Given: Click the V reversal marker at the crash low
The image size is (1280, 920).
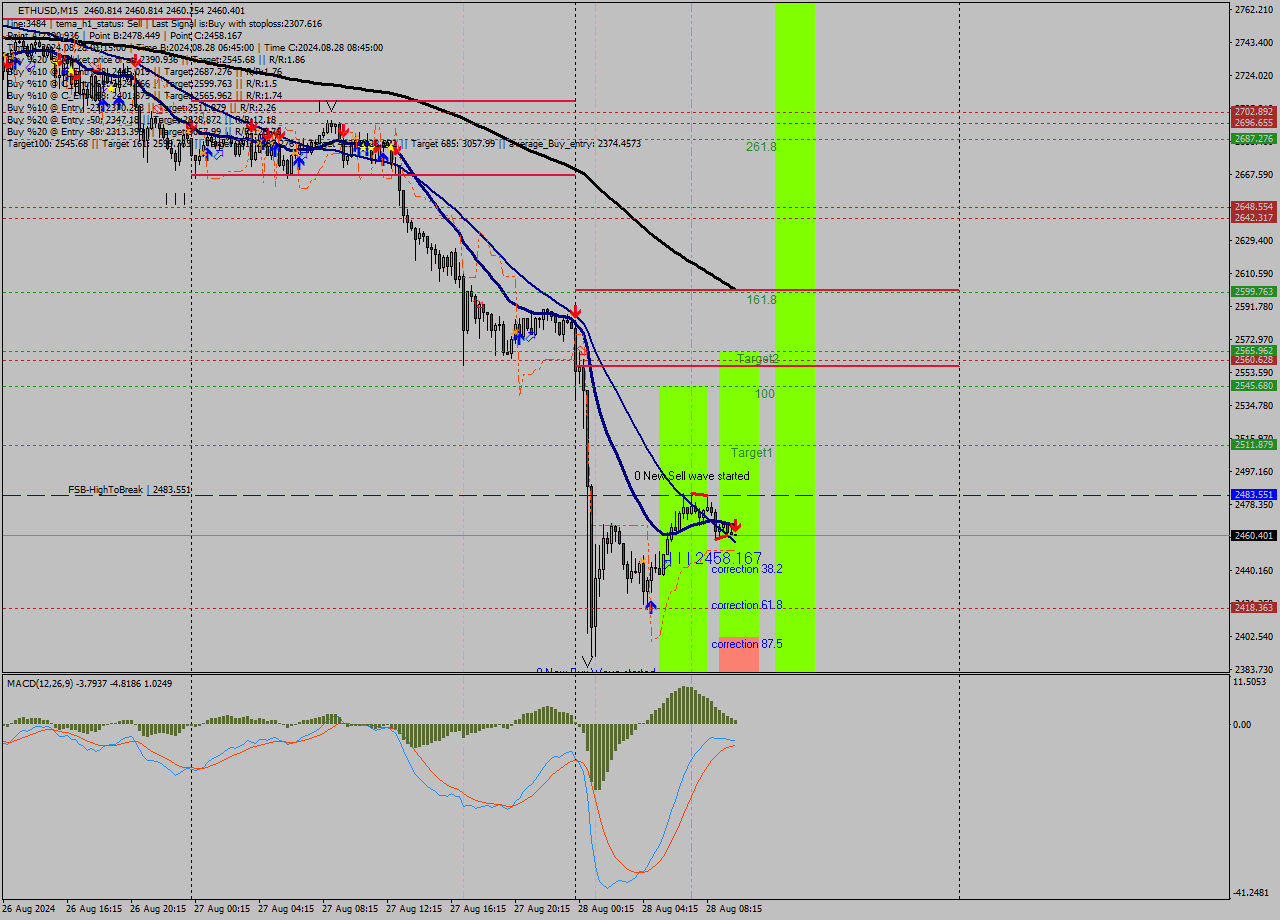Looking at the screenshot, I should click(587, 663).
